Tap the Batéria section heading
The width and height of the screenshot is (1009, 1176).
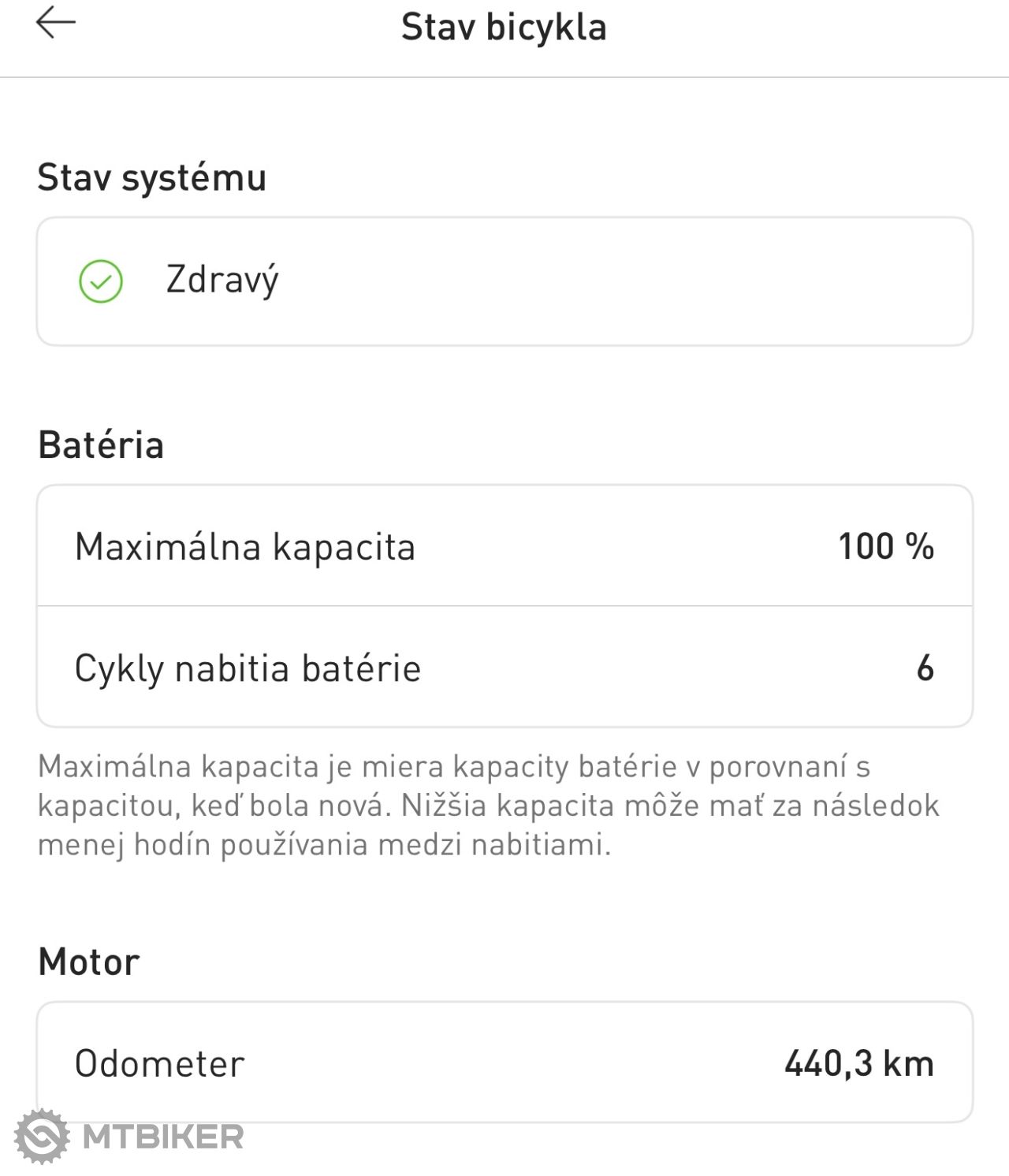101,445
